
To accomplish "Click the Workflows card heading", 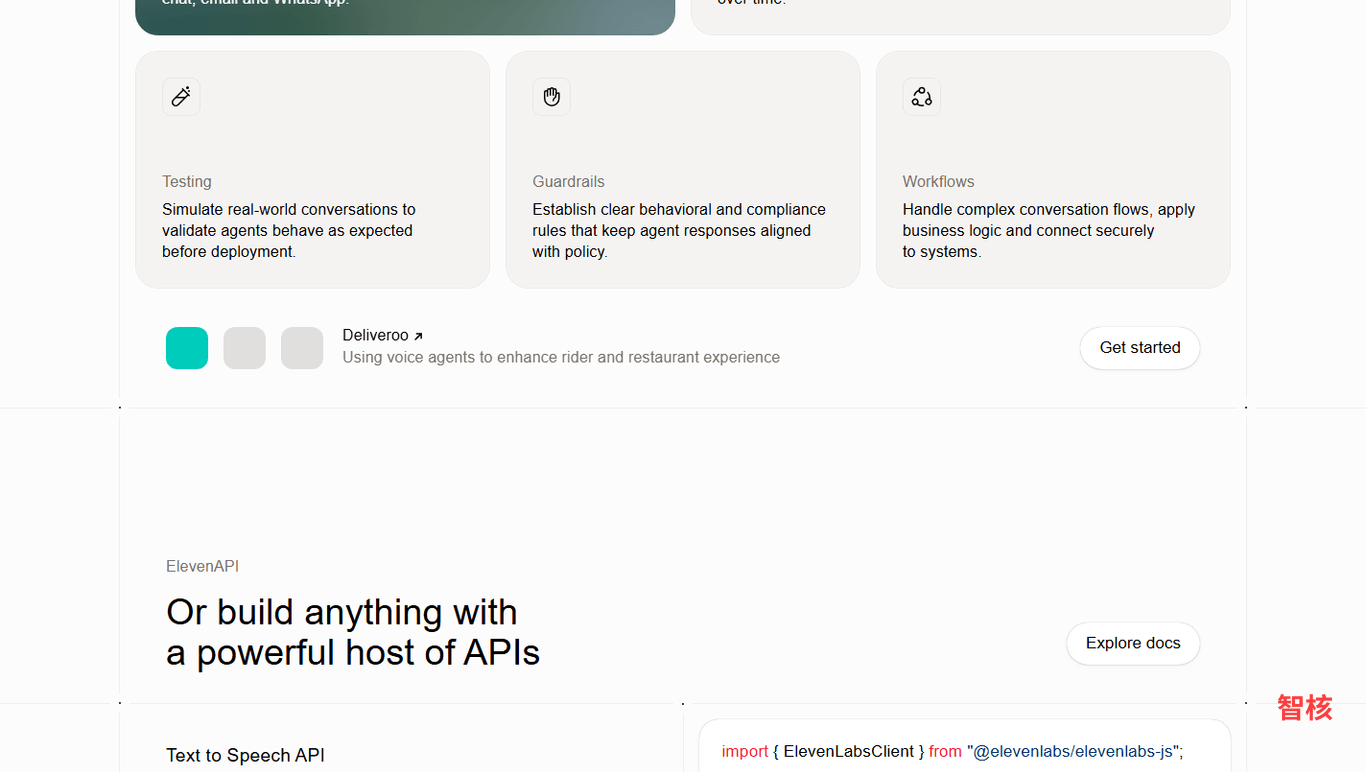I will click(x=938, y=181).
